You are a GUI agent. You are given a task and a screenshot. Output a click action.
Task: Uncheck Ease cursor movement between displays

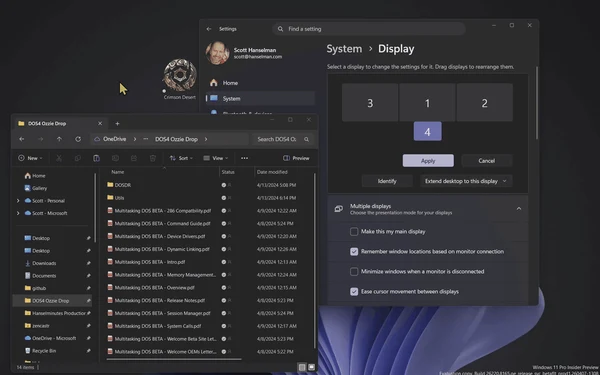tap(354, 291)
